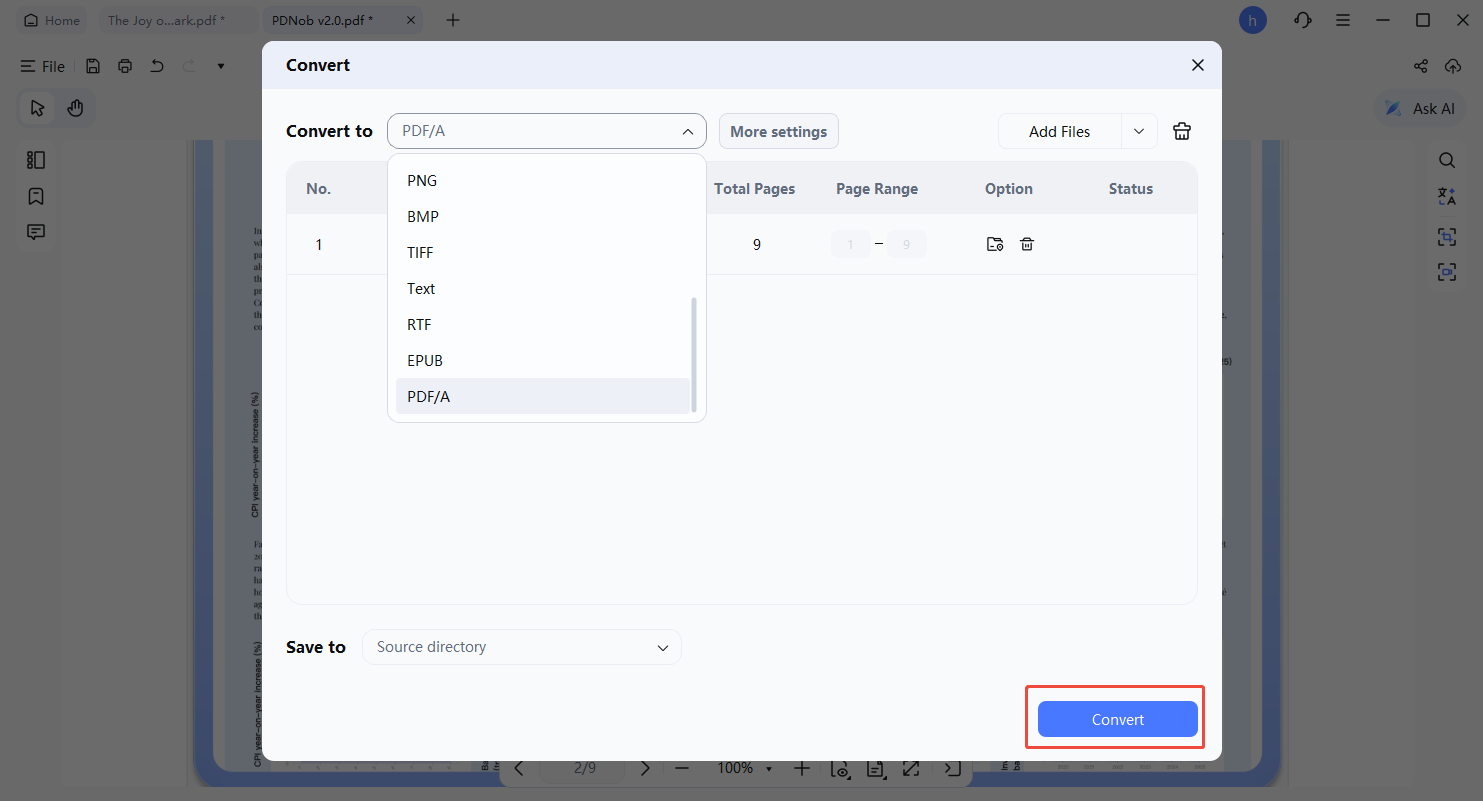1483x801 pixels.
Task: Expand the Add Files dropdown arrow
Action: click(1139, 131)
